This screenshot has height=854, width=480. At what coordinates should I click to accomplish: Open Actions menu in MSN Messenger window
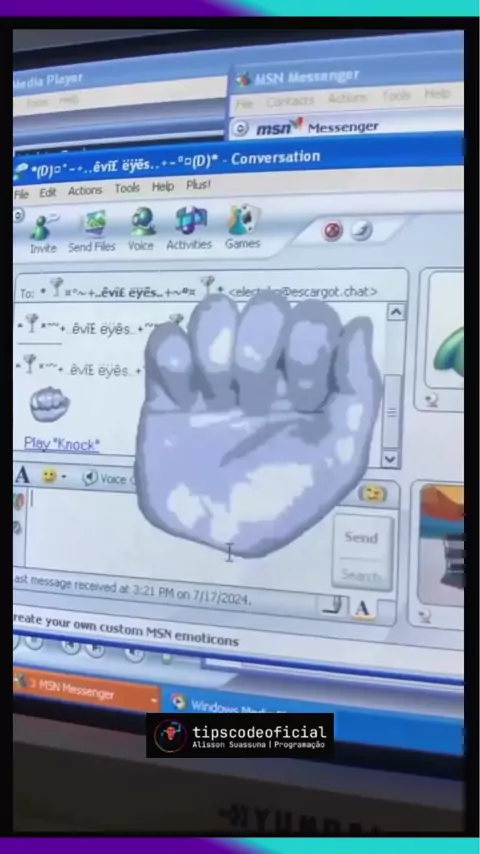point(348,98)
